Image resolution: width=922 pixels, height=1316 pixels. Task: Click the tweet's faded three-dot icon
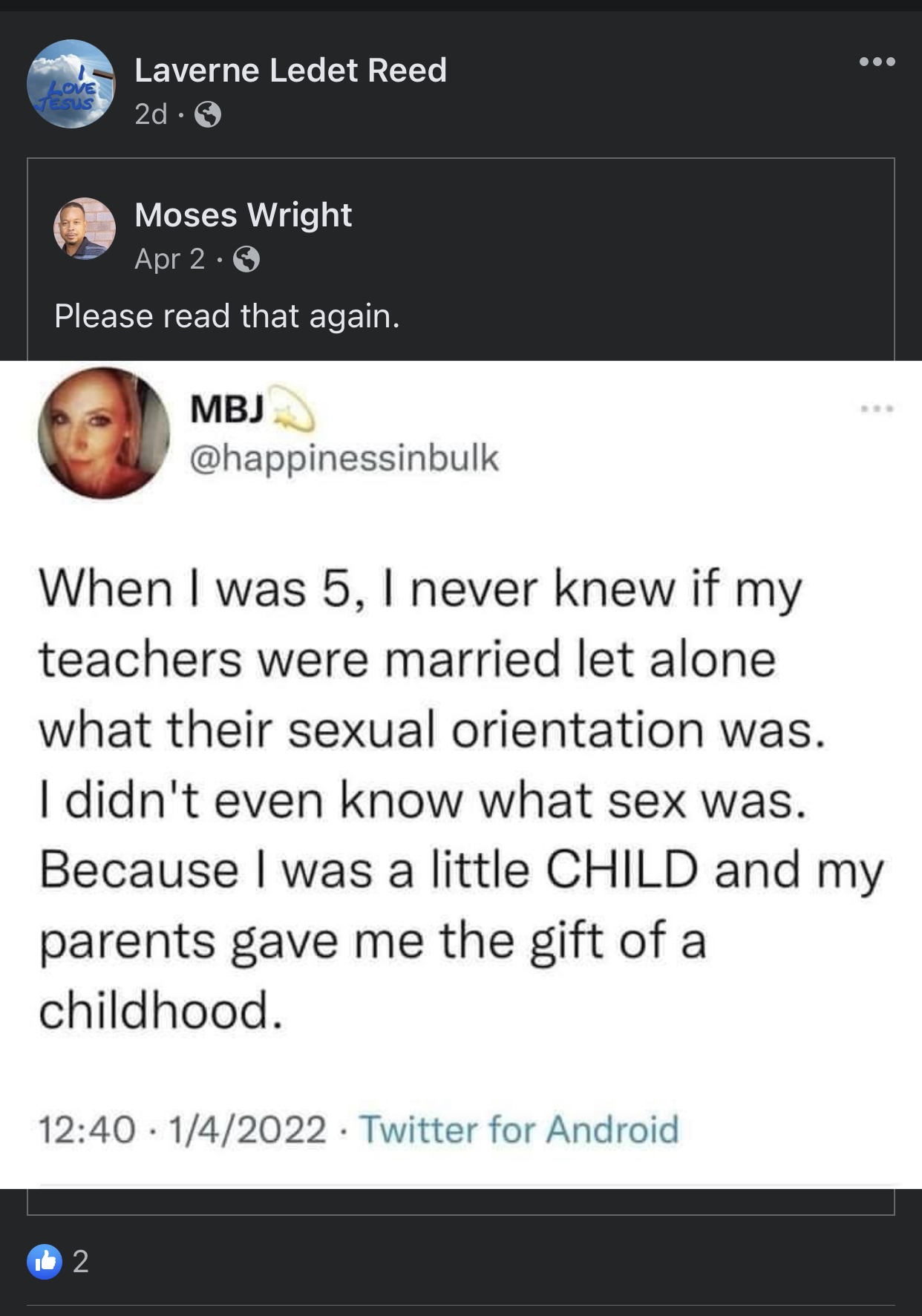pos(877,408)
